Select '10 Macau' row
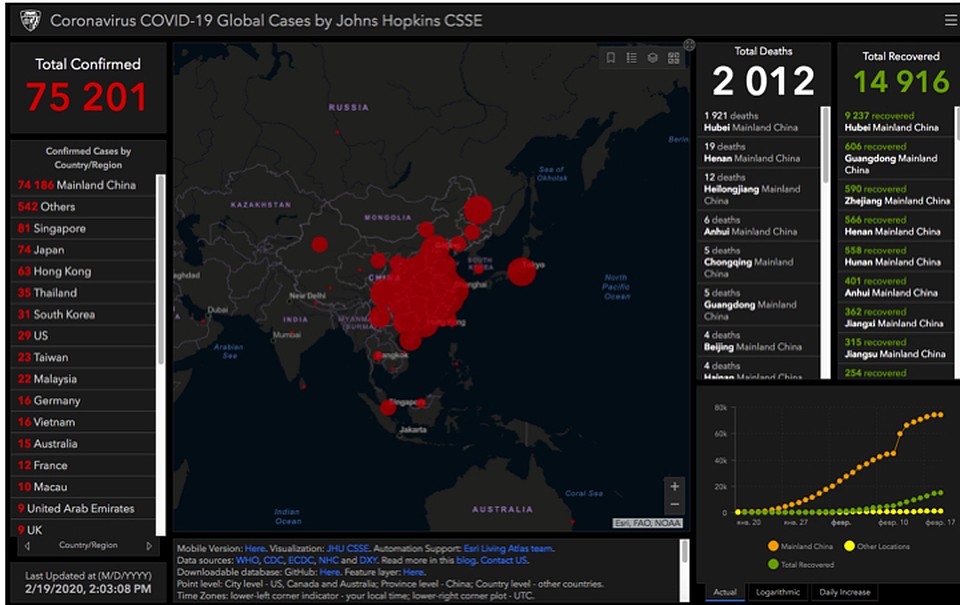The width and height of the screenshot is (960, 605). [83, 487]
